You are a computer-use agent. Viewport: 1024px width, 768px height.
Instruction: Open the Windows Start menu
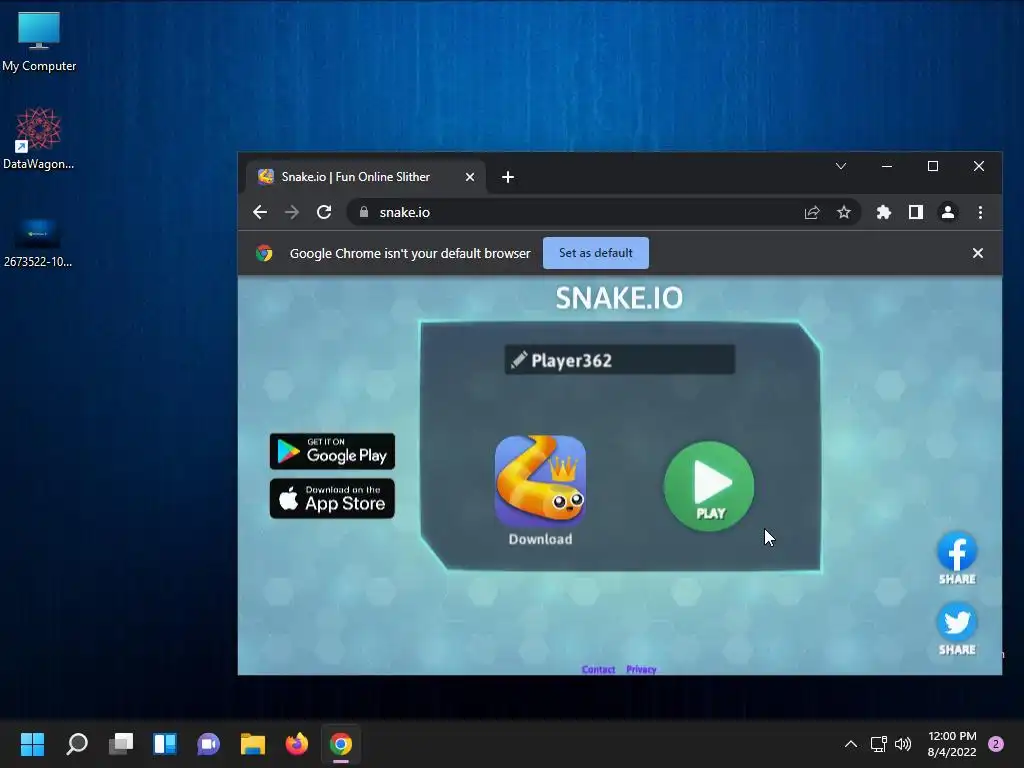(x=32, y=744)
